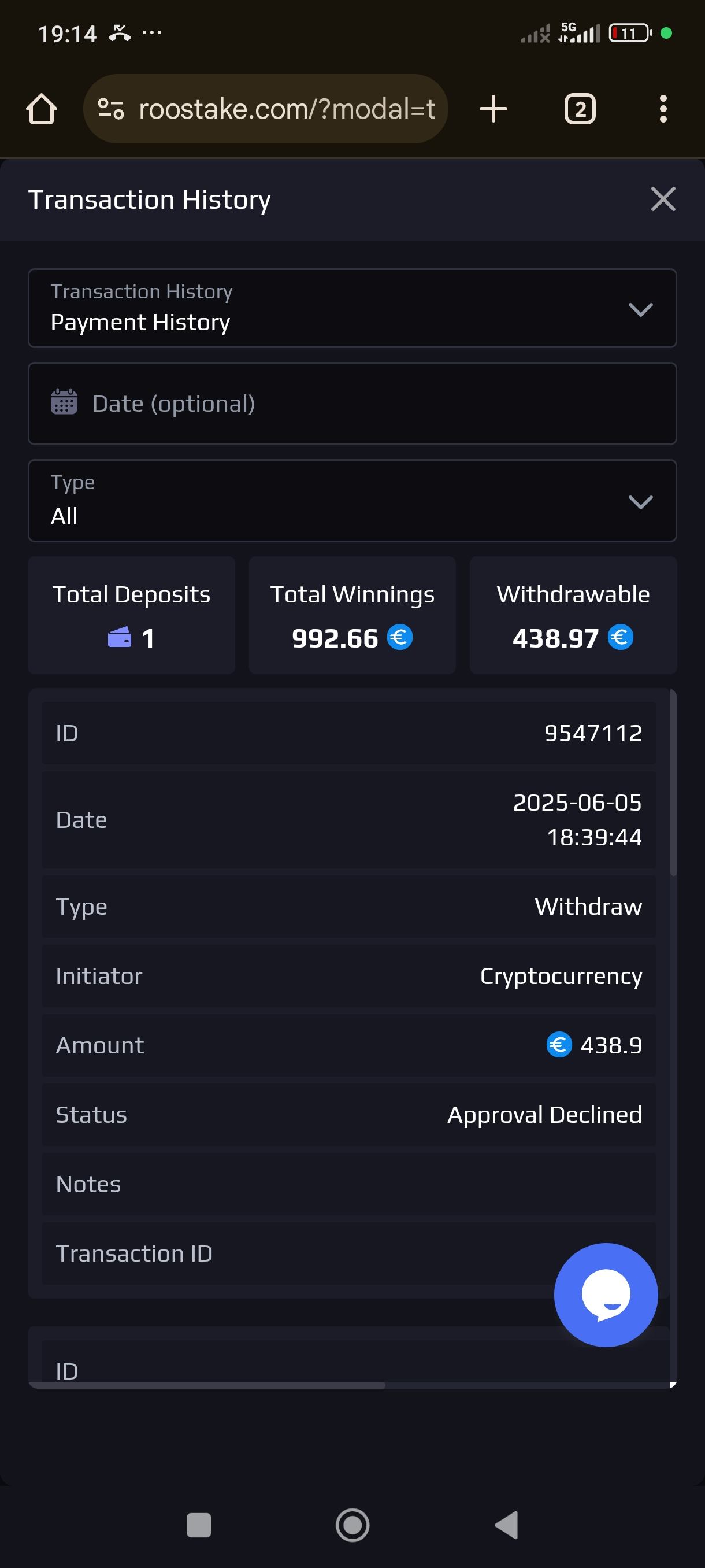705x1568 pixels.
Task: Open the live chat support bubble
Action: coord(605,1294)
